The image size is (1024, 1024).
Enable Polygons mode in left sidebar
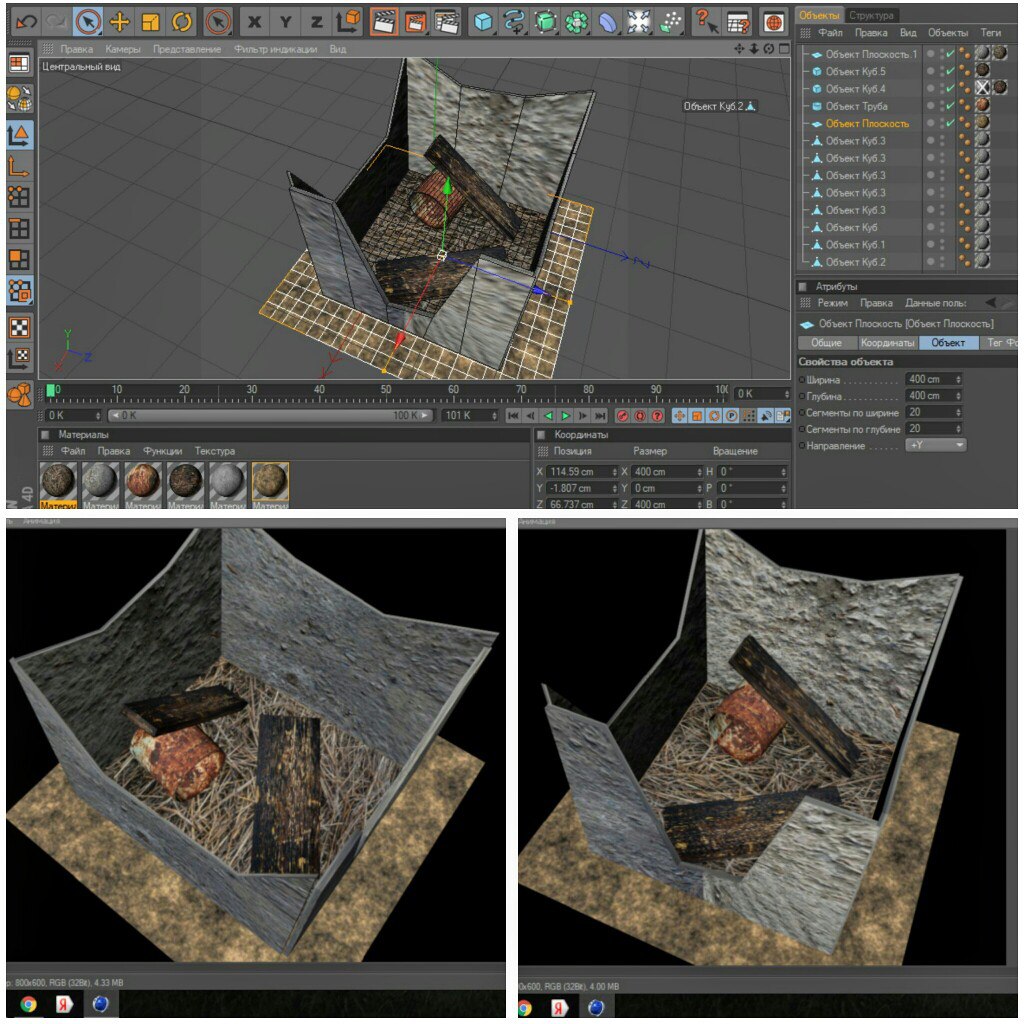pyautogui.click(x=19, y=259)
